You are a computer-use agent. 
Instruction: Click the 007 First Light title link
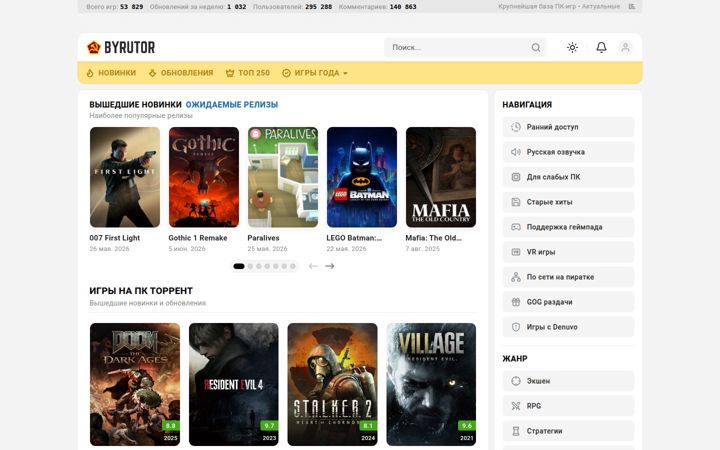[115, 238]
